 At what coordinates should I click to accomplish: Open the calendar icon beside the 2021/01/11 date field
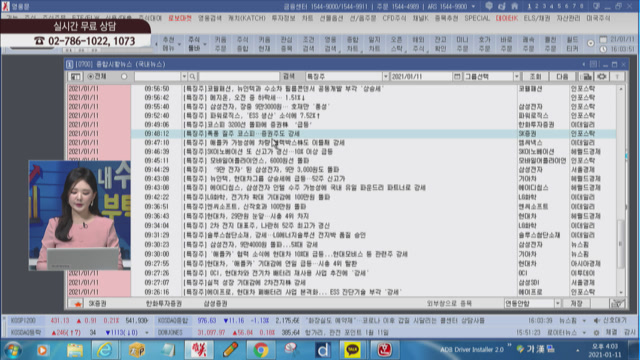tap(457, 76)
